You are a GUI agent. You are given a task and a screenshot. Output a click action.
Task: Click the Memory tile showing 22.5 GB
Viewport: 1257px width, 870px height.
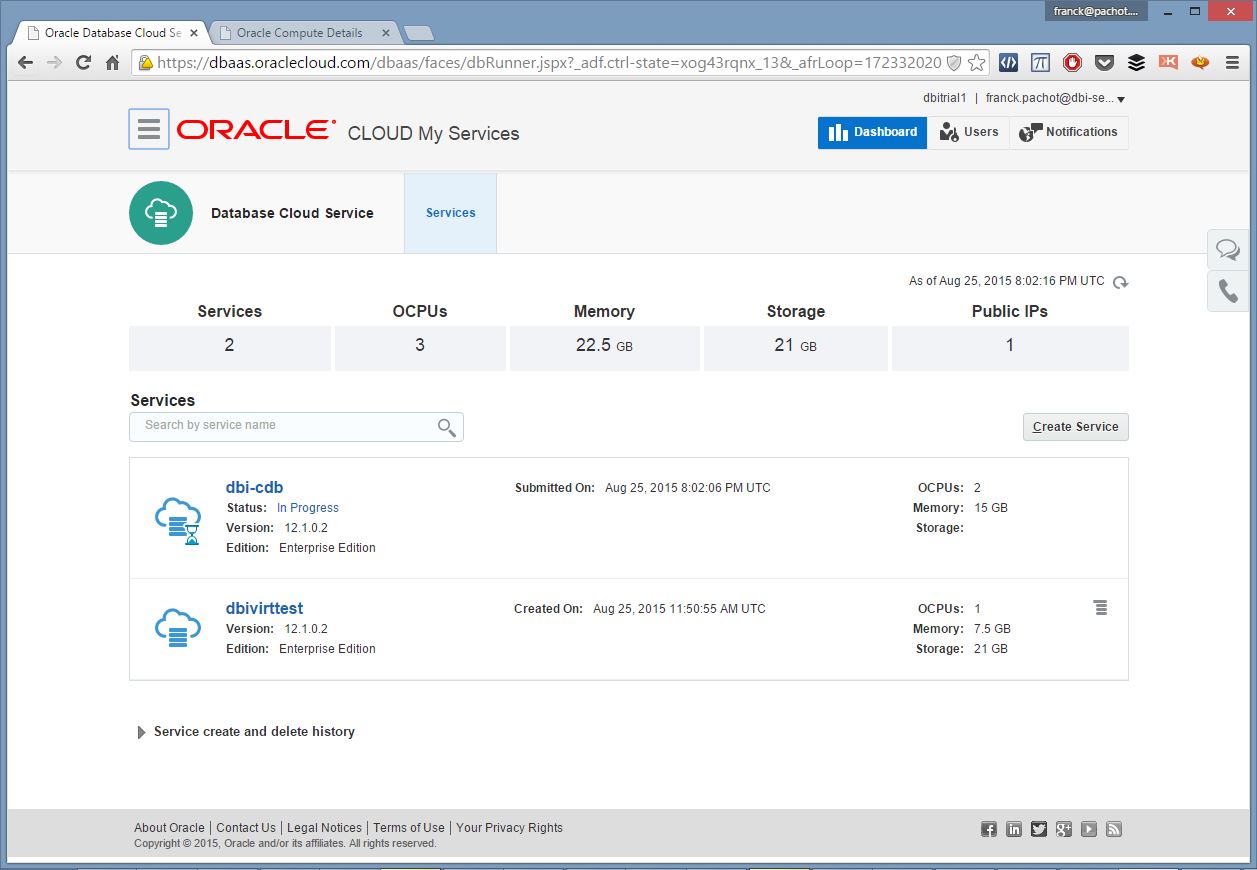click(x=604, y=348)
